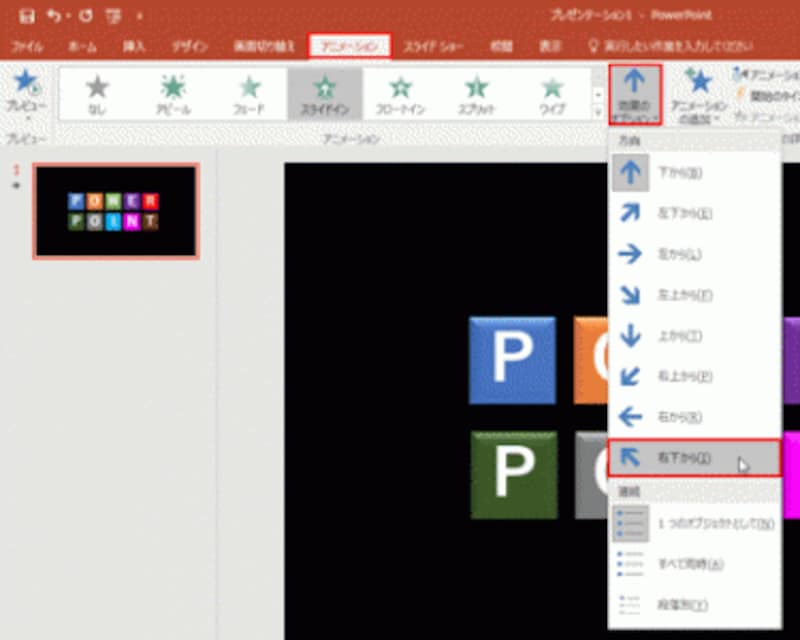Choose 右上から (From Top-Right) direction

tap(694, 377)
